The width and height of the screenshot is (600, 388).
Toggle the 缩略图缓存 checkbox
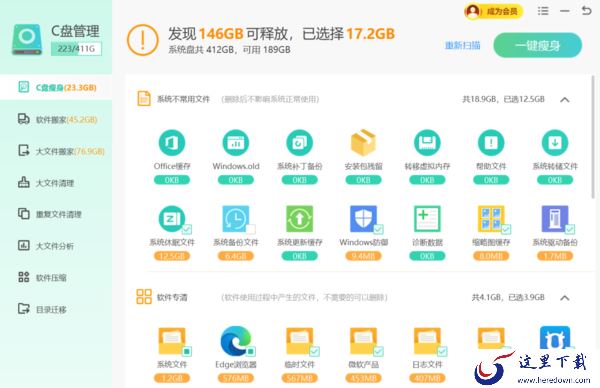506,229
